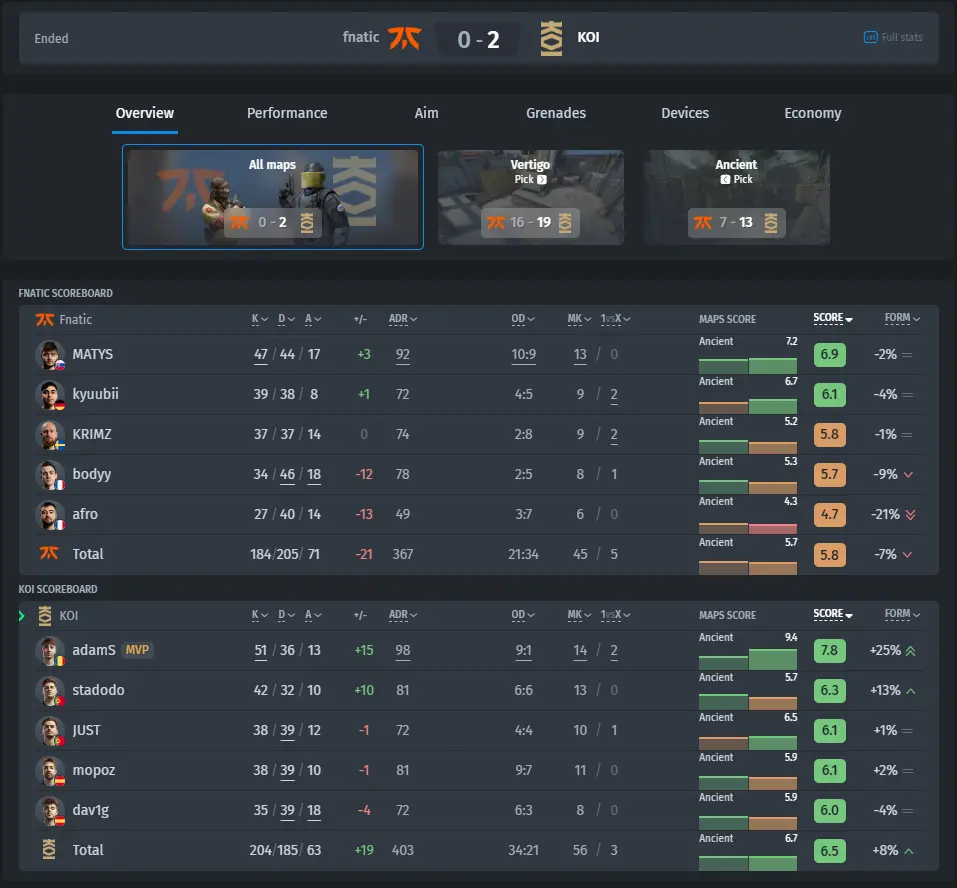Click MATYS's green 6.9 score badge

click(x=829, y=355)
